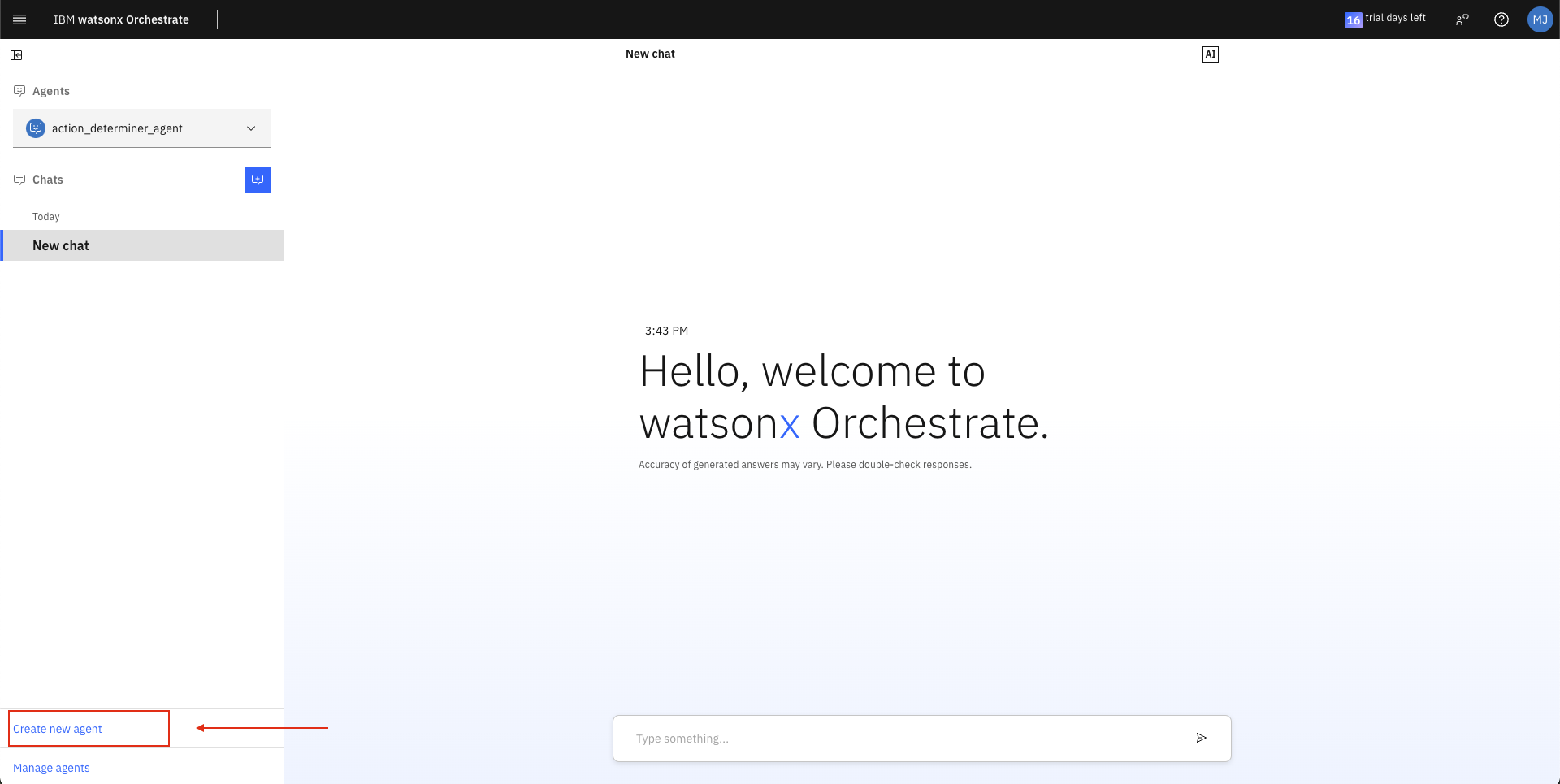Open the hamburger navigation menu
The image size is (1560, 784).
(19, 19)
